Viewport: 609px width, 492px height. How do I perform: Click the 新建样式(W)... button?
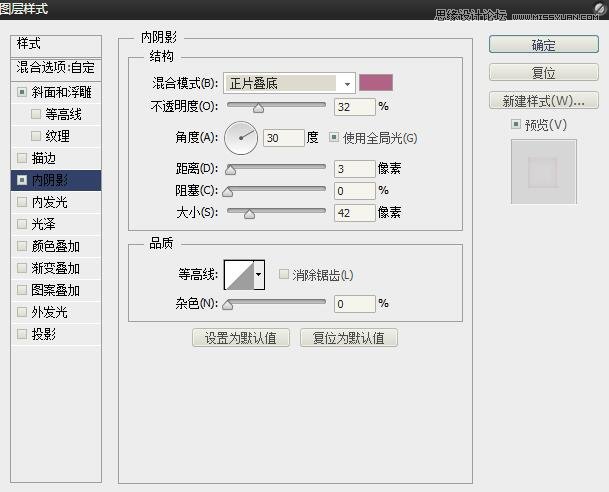point(544,101)
